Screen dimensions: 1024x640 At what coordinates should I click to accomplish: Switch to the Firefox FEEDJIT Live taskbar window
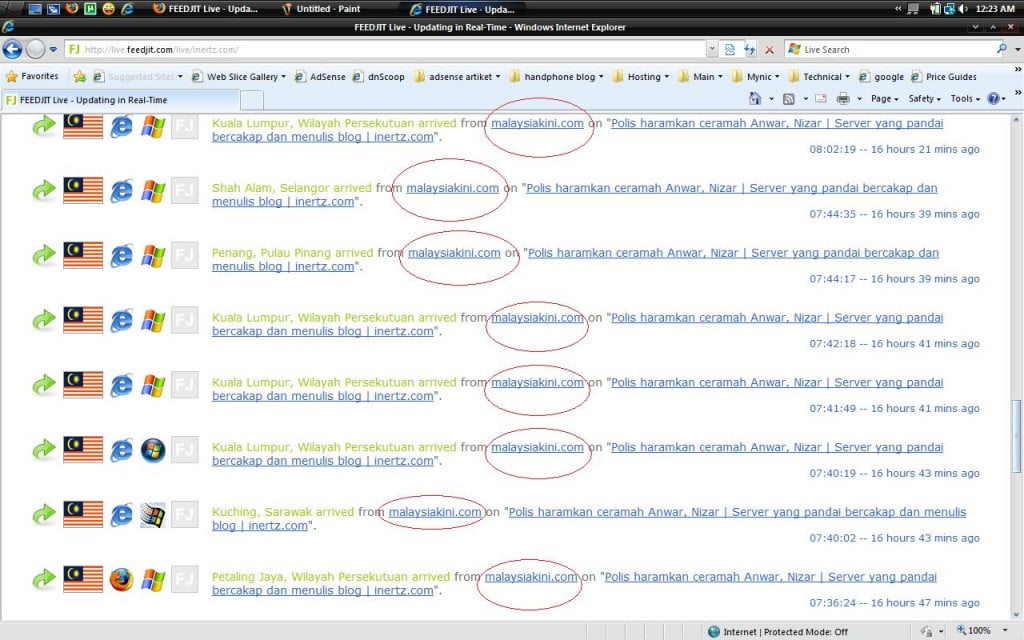coord(205,8)
